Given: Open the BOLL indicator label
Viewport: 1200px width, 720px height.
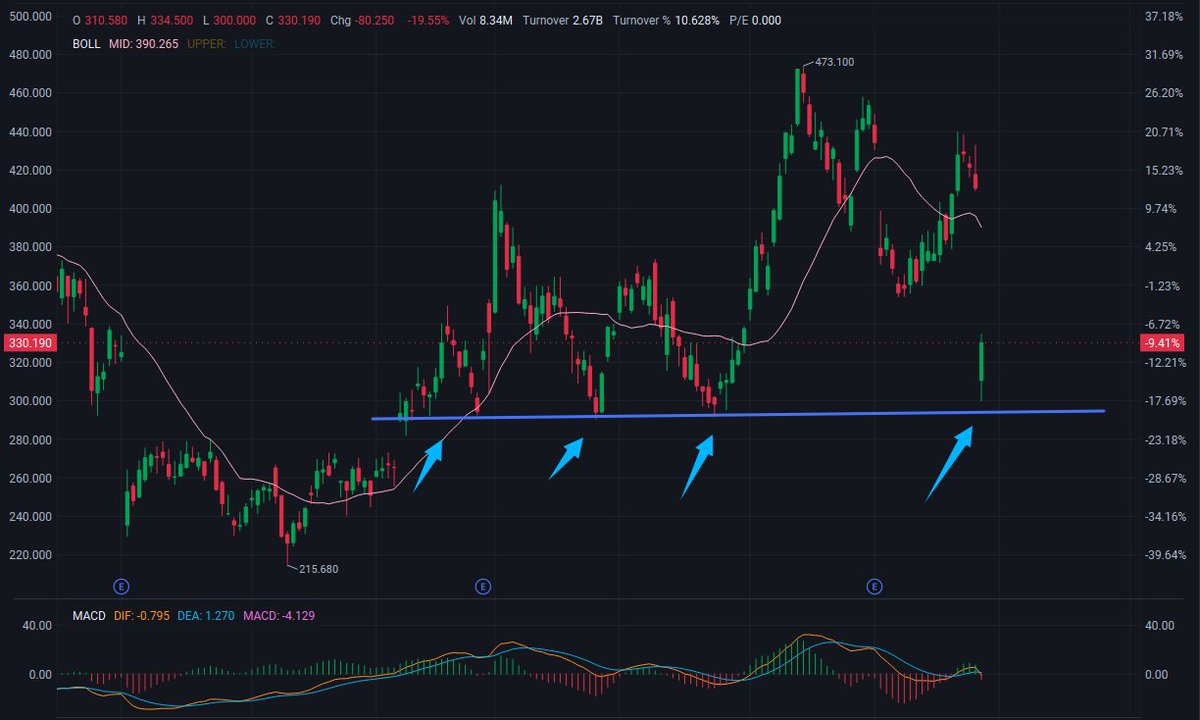Looking at the screenshot, I should coord(87,44).
